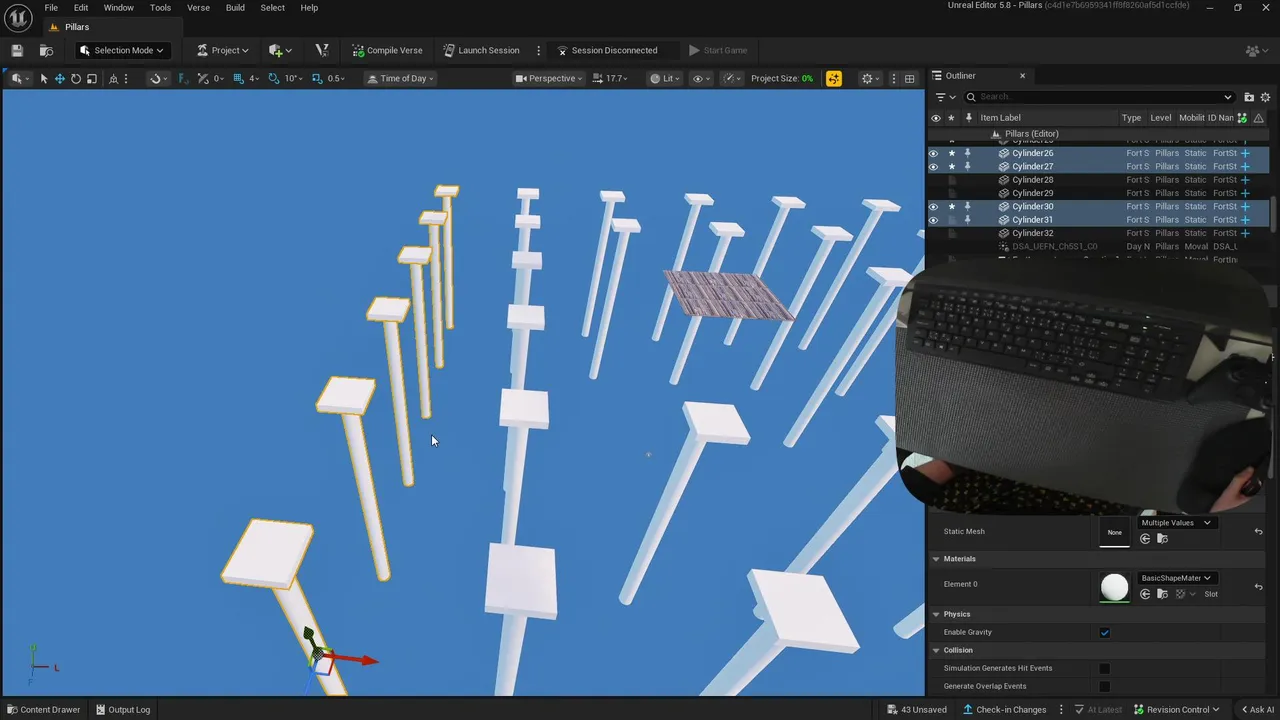Viewport: 1280px width, 720px height.
Task: Reset Static Mesh to default value arrow
Action: pyautogui.click(x=1258, y=532)
